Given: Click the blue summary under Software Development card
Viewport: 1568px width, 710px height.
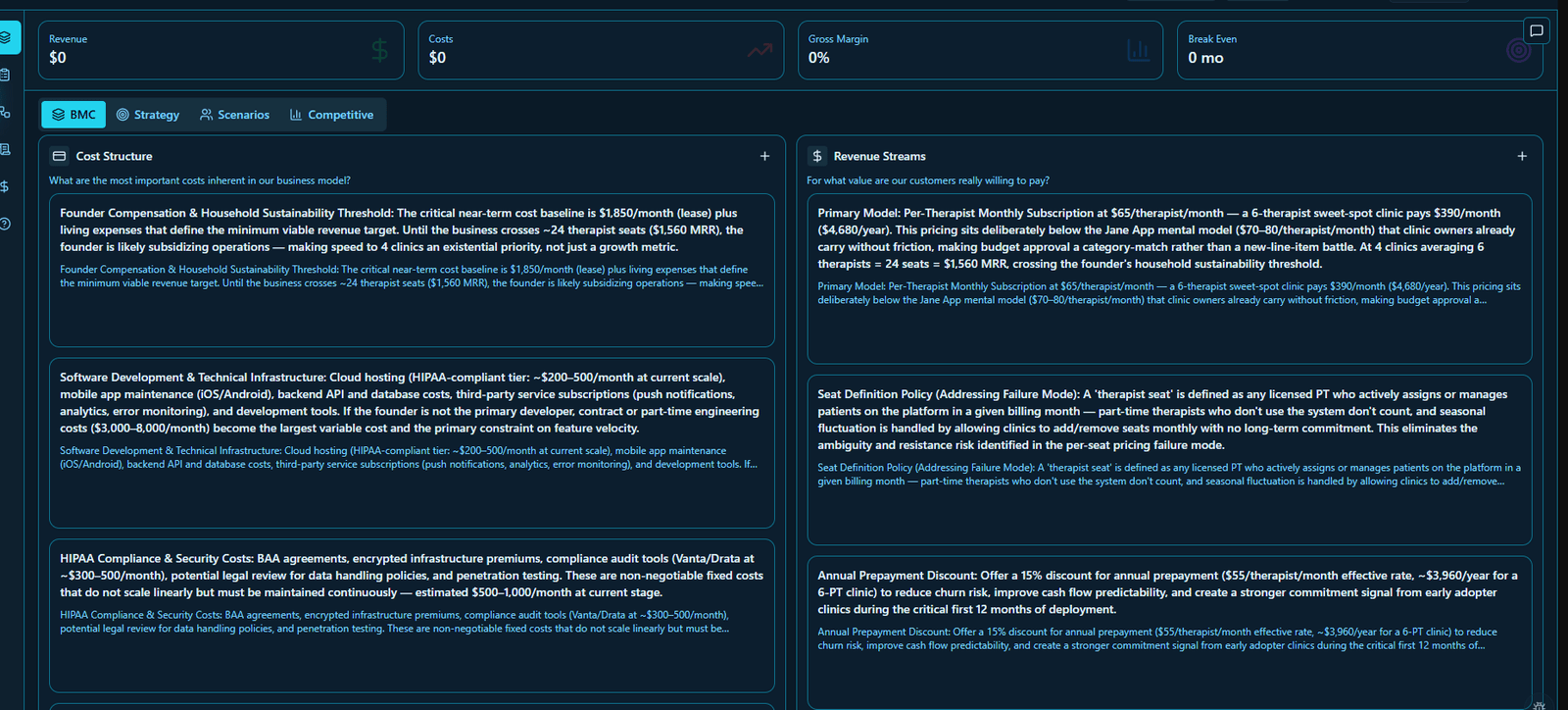Looking at the screenshot, I should coord(409,458).
